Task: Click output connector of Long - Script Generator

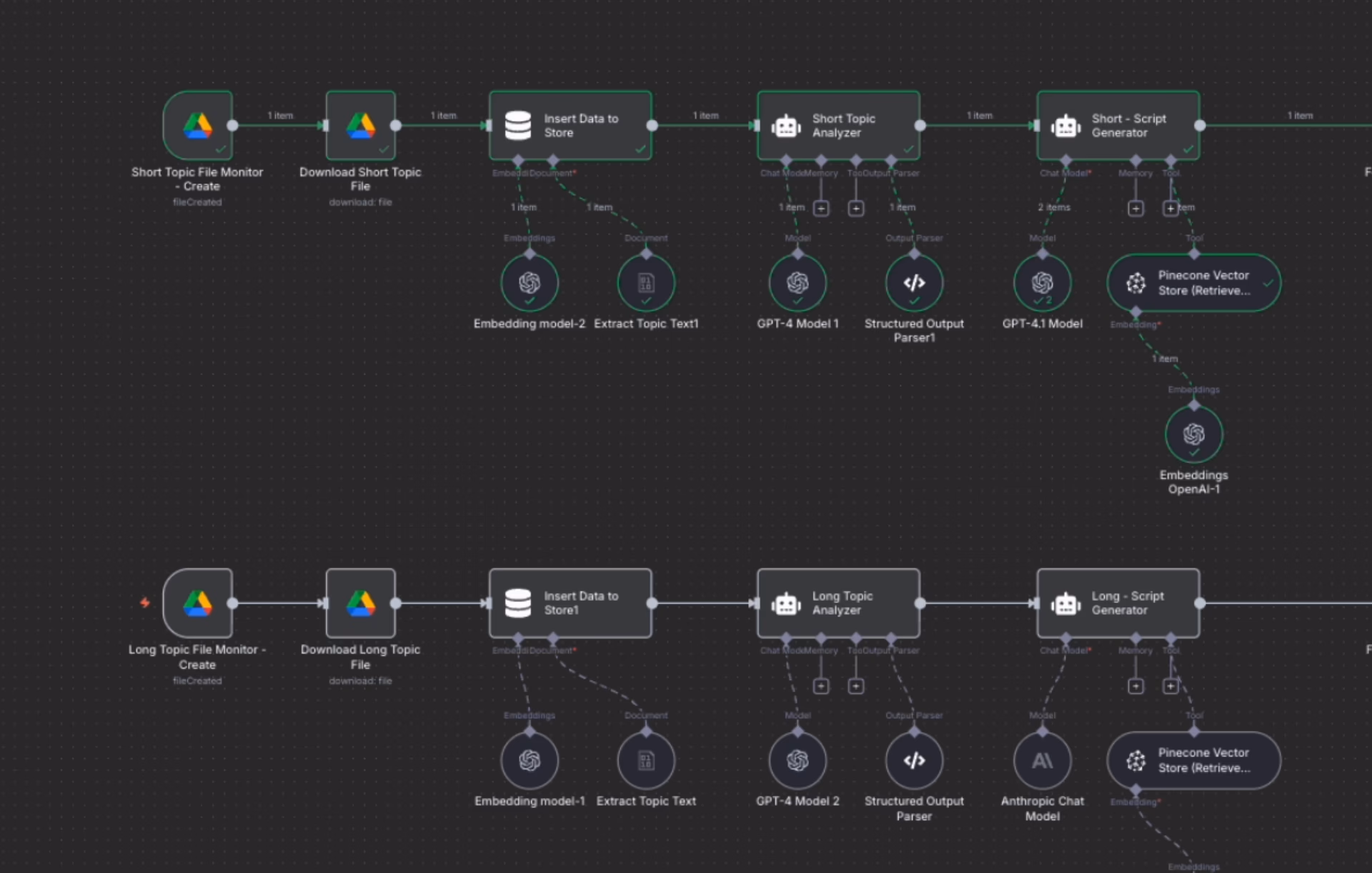Action: point(1200,603)
